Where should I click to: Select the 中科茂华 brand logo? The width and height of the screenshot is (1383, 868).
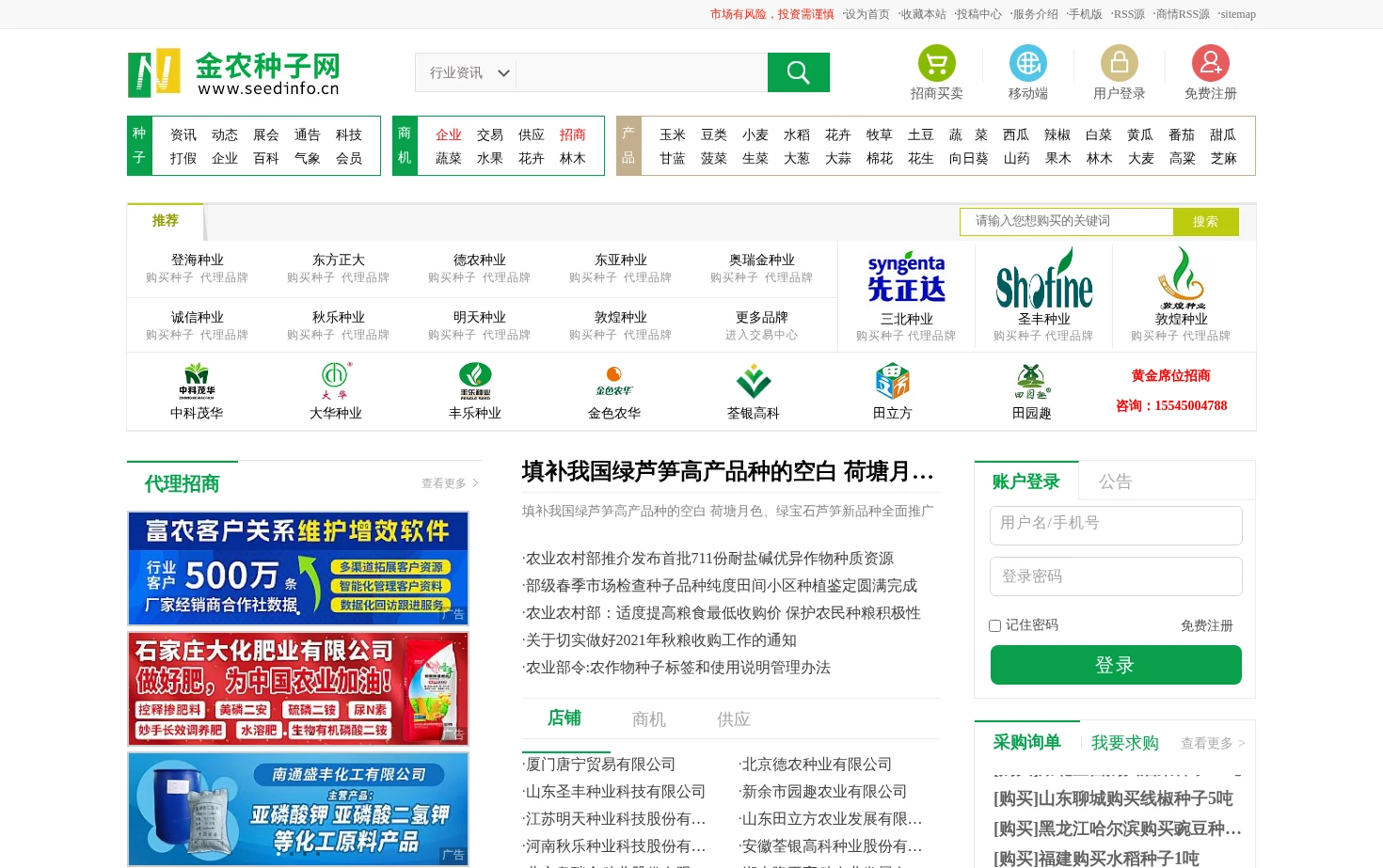197,382
